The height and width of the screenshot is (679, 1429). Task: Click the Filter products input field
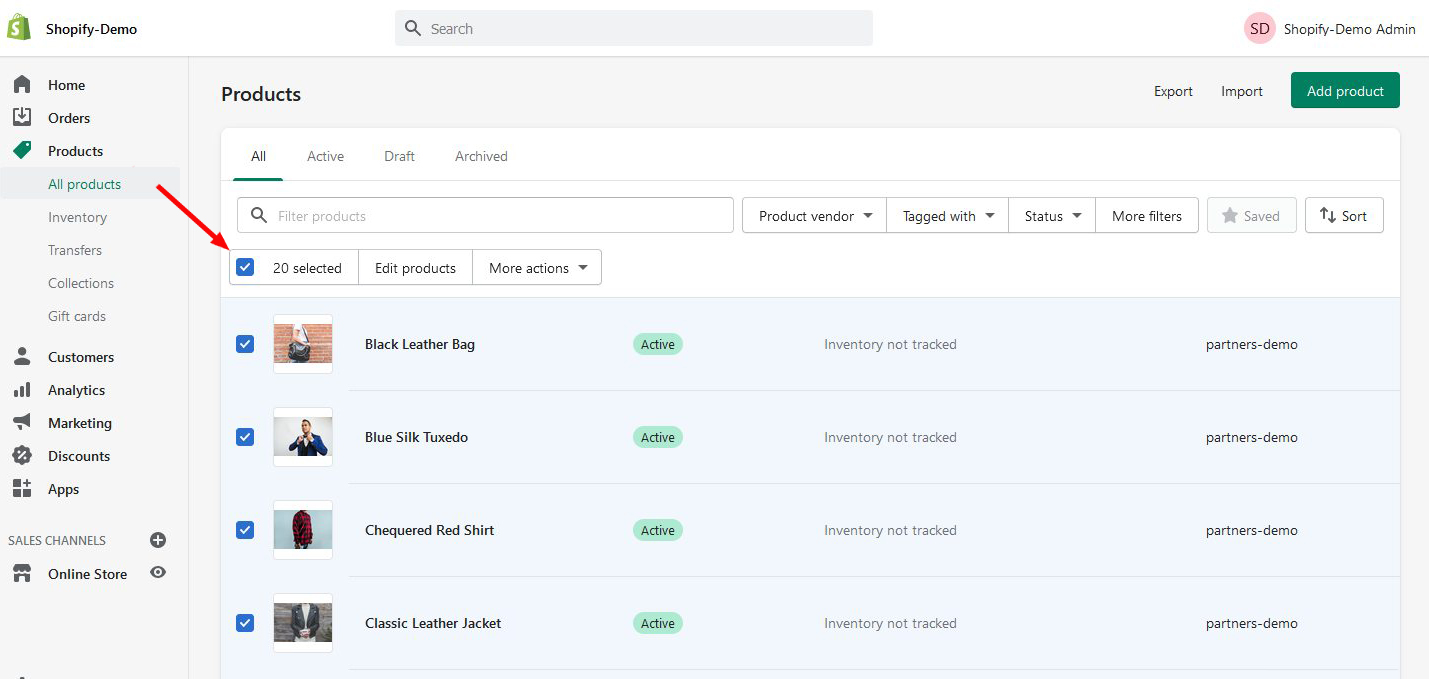tap(500, 216)
